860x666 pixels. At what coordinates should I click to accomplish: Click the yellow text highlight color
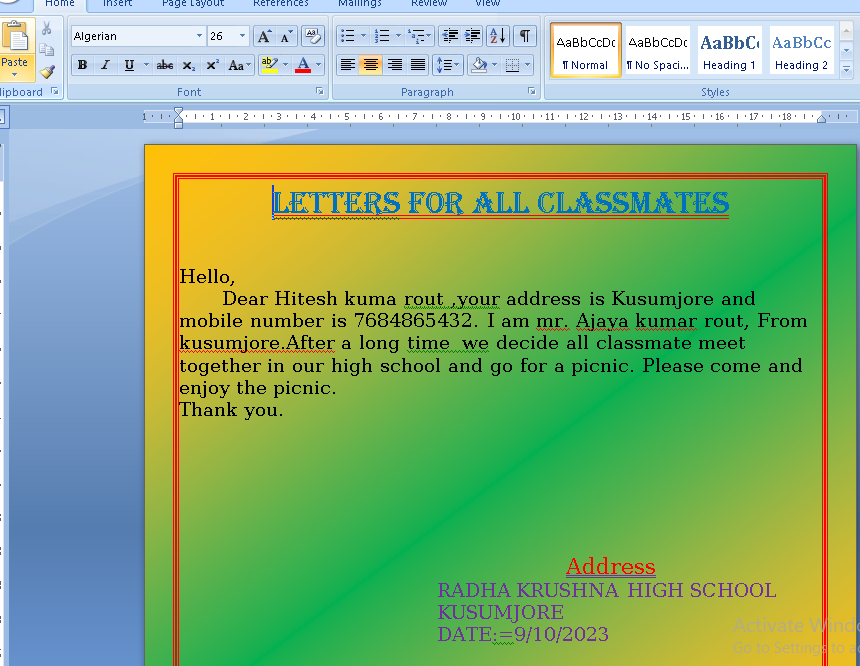coord(267,66)
